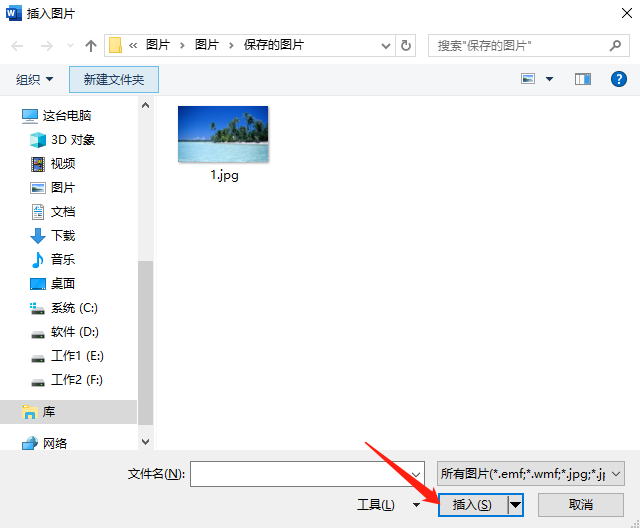This screenshot has width=640, height=528.
Task: Click the 1.jpg file name label
Action: [x=224, y=175]
